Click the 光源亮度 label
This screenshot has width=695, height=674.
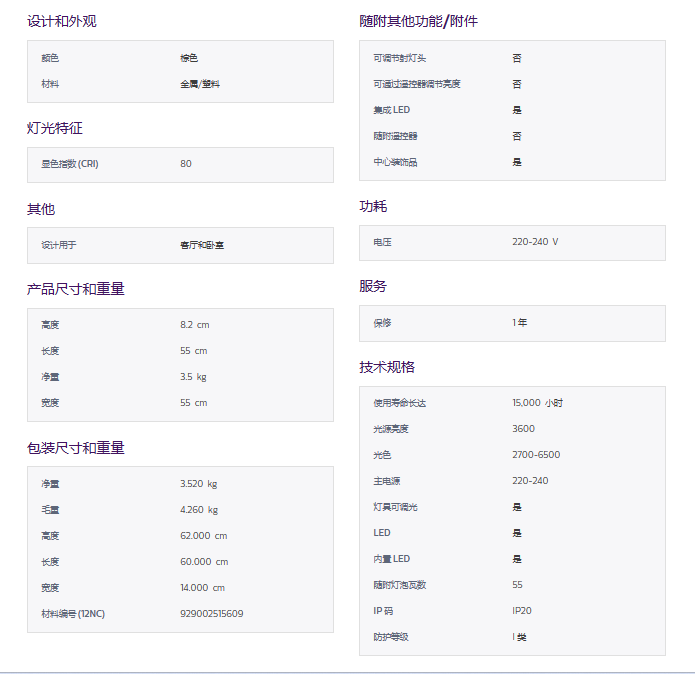tap(391, 429)
